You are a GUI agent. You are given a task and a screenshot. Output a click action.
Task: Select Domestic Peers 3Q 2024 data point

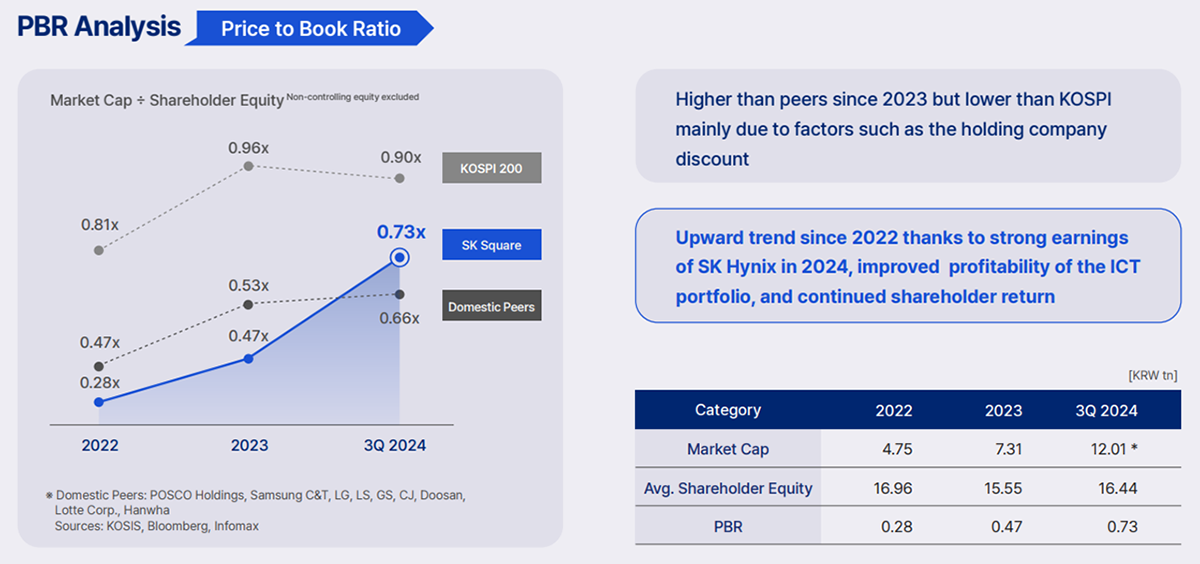pos(400,294)
